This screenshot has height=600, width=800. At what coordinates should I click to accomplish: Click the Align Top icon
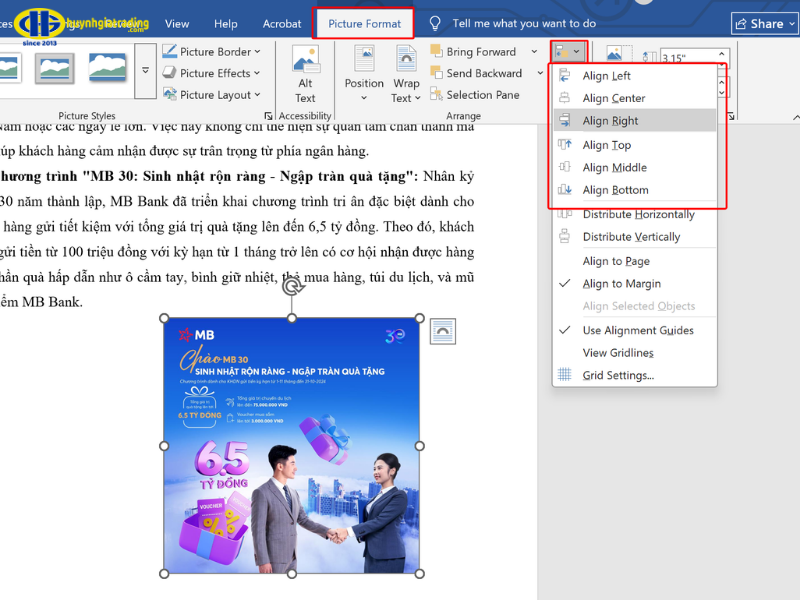point(564,145)
